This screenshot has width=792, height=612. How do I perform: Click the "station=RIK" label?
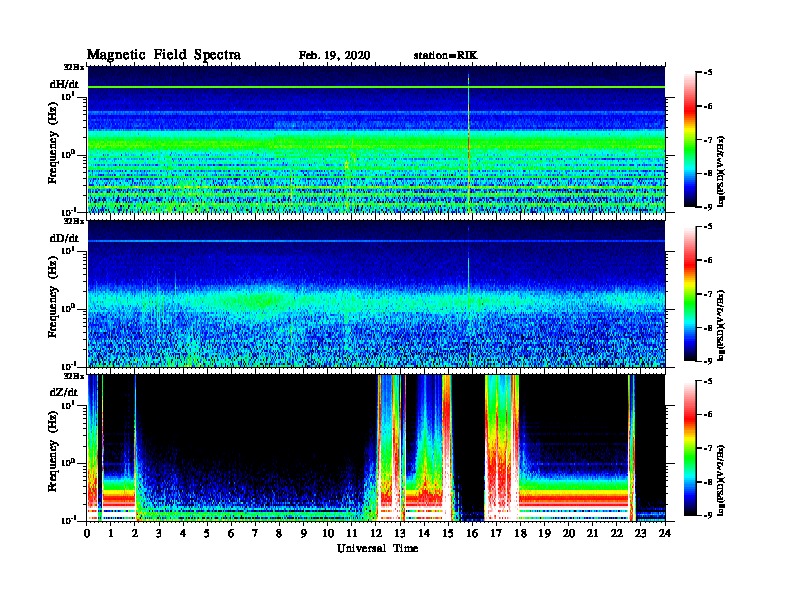(x=445, y=56)
